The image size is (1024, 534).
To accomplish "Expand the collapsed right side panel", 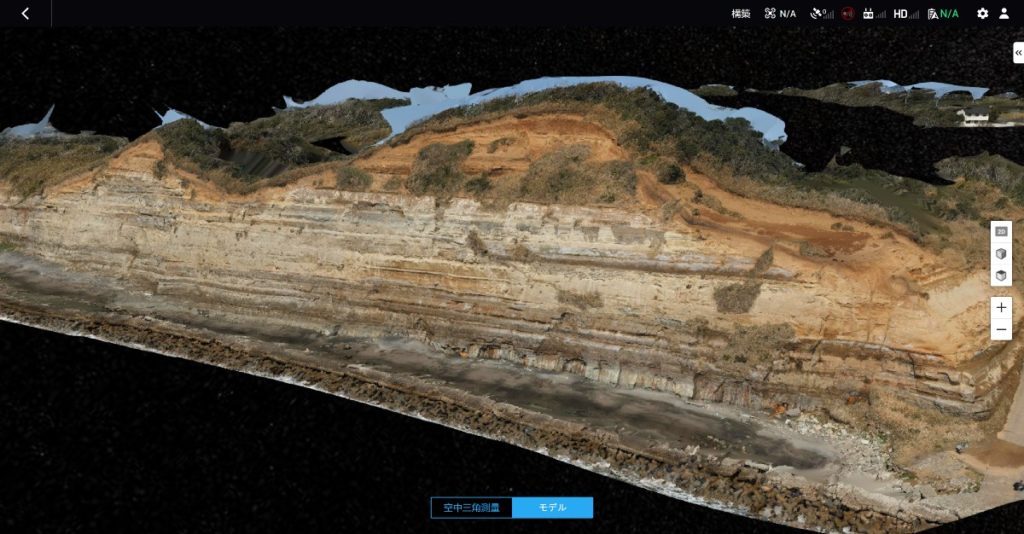I will (1018, 53).
